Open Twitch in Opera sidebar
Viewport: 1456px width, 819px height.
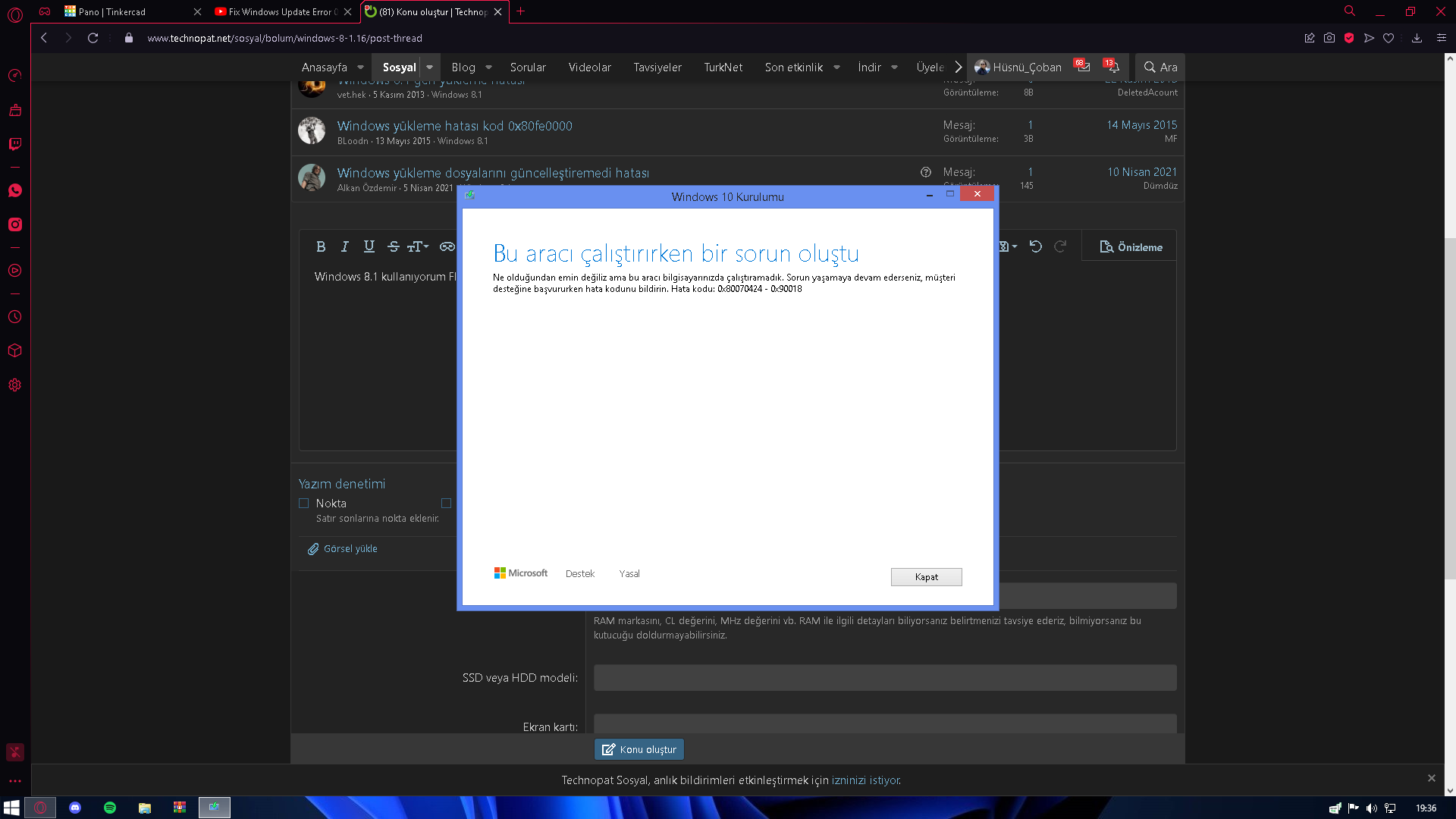[x=15, y=144]
